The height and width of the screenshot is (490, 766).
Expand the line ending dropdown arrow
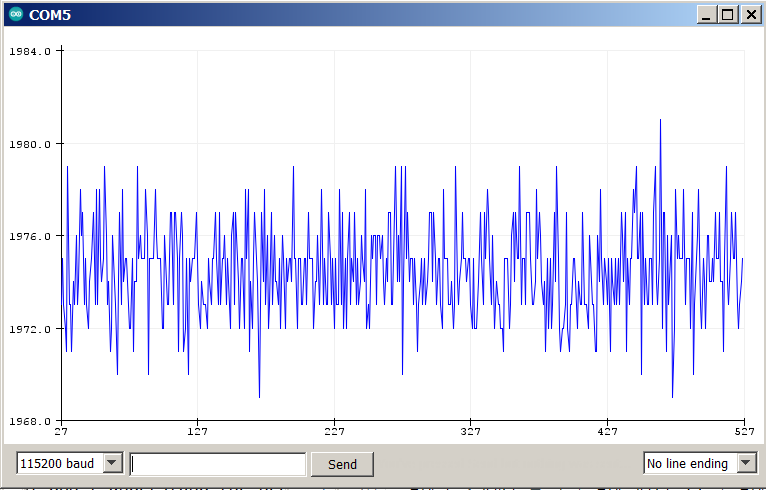pyautogui.click(x=747, y=463)
